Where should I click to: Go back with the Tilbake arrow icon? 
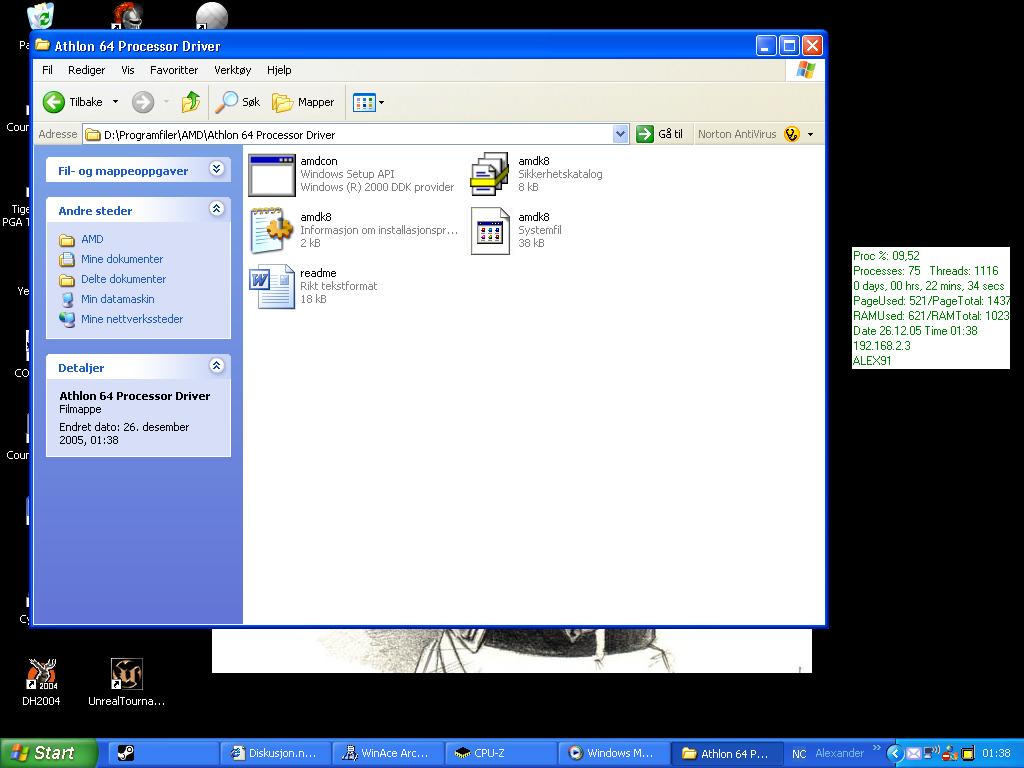tap(54, 102)
